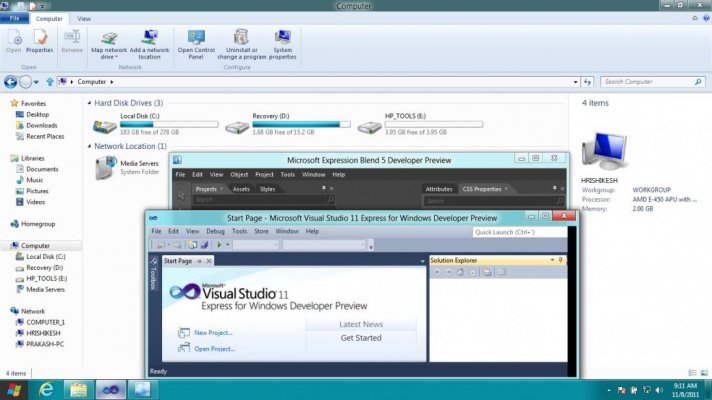Open the File tab in Explorer

[x=15, y=18]
